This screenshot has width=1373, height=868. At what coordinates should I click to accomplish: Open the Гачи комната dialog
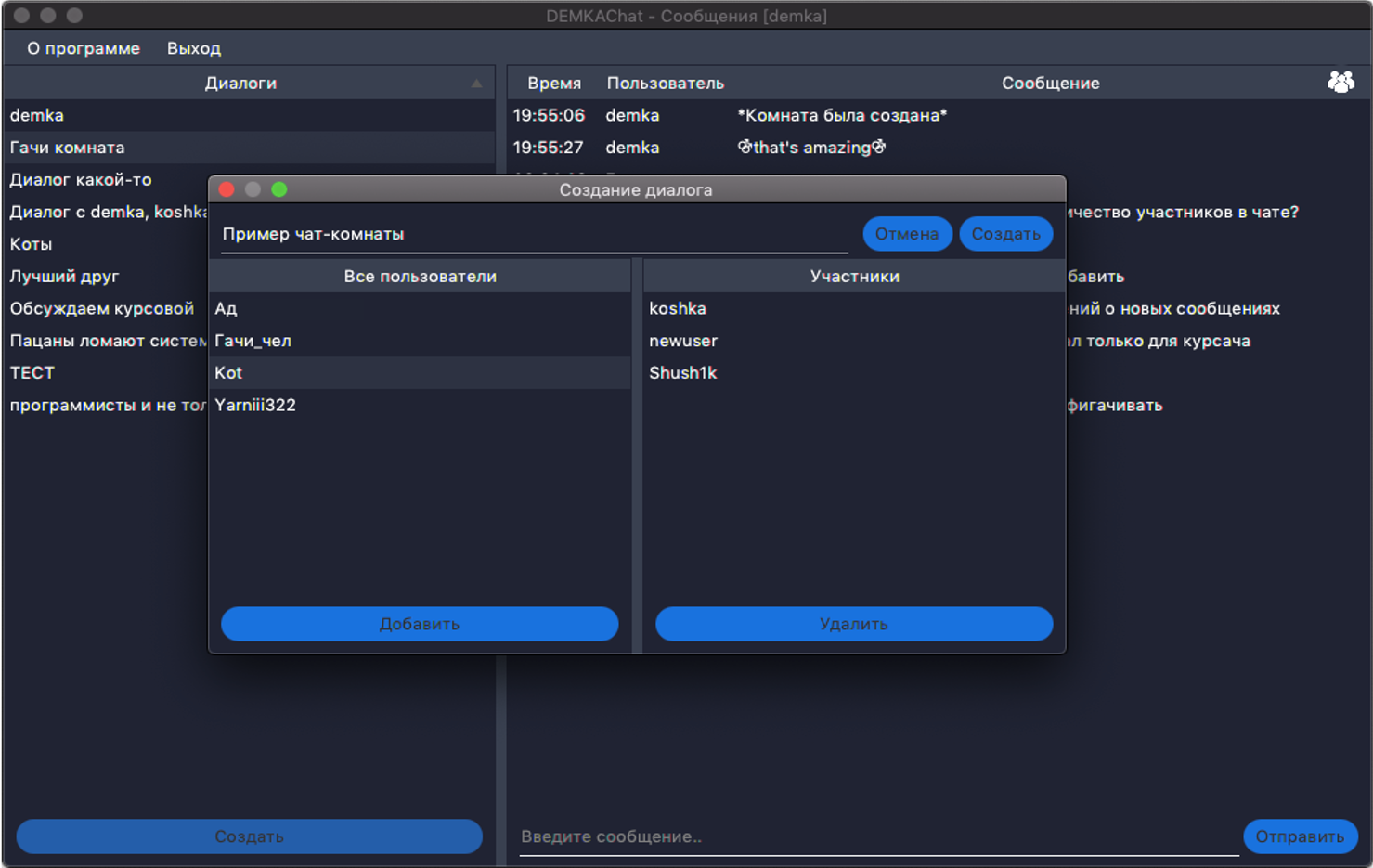pyautogui.click(x=68, y=148)
